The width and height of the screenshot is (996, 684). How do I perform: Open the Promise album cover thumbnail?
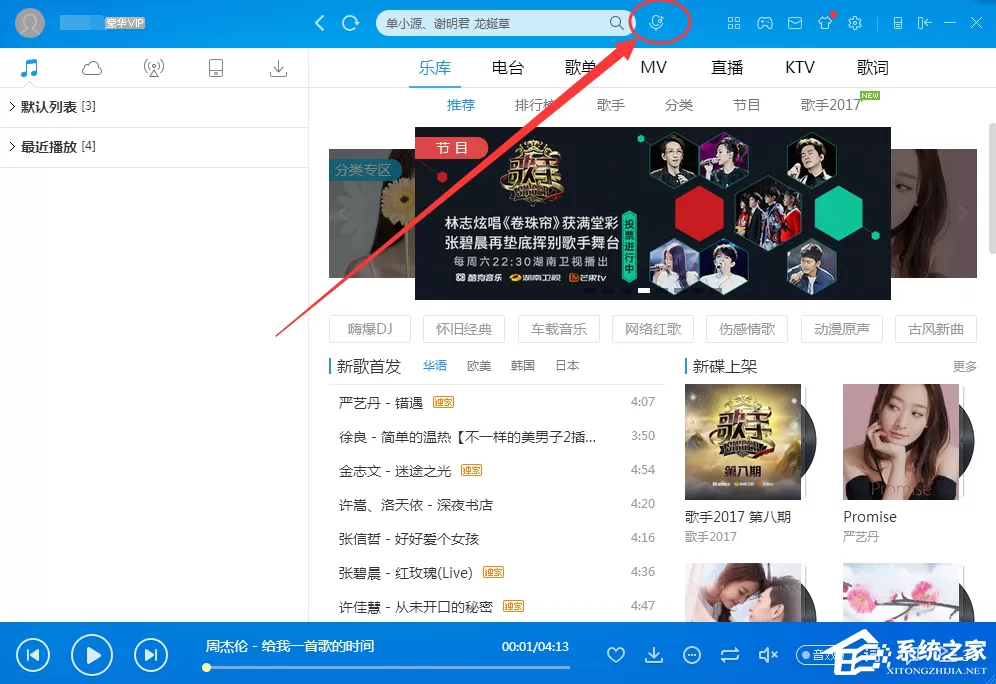[901, 441]
